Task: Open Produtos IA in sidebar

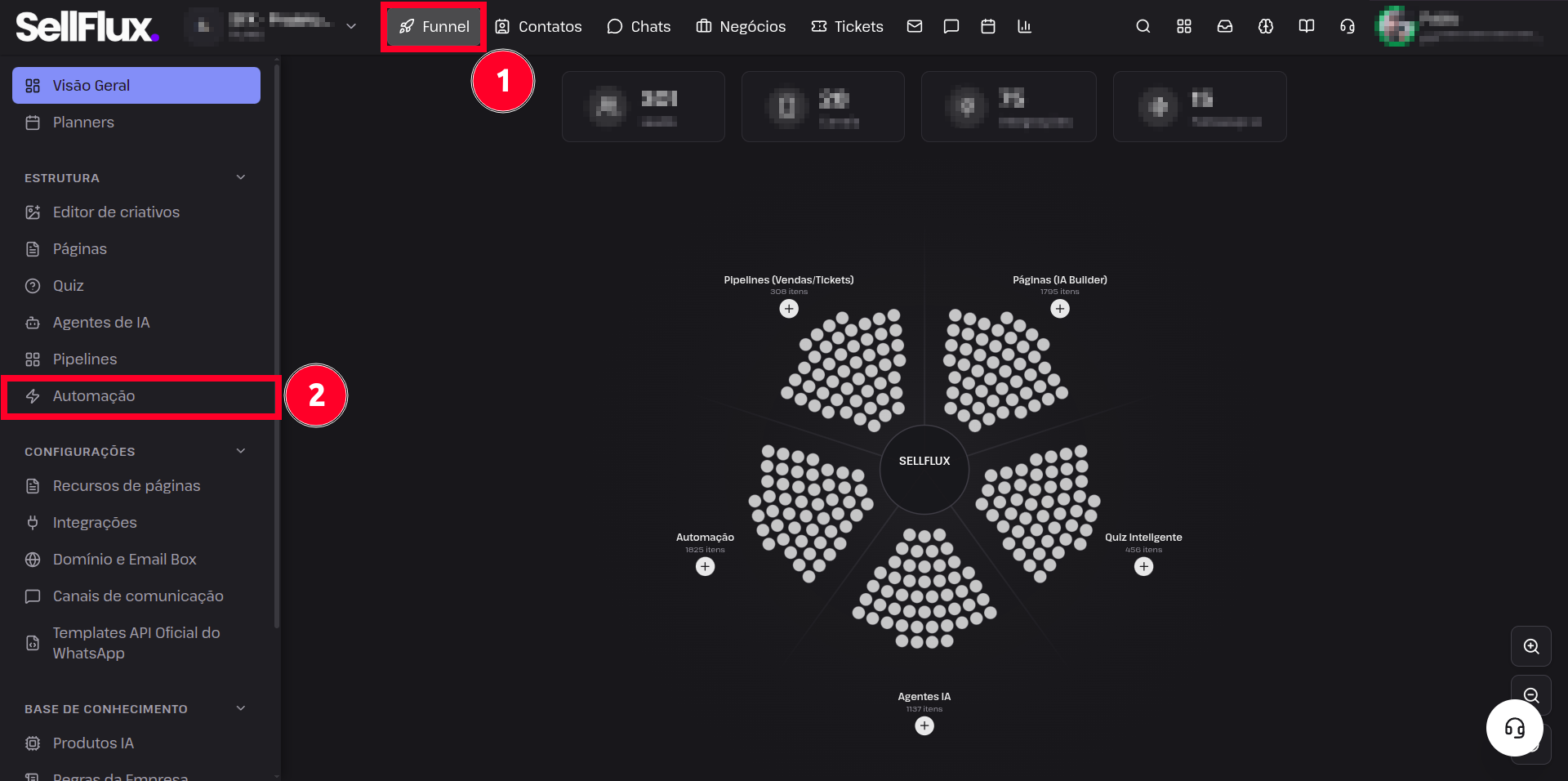Action: [x=136, y=743]
